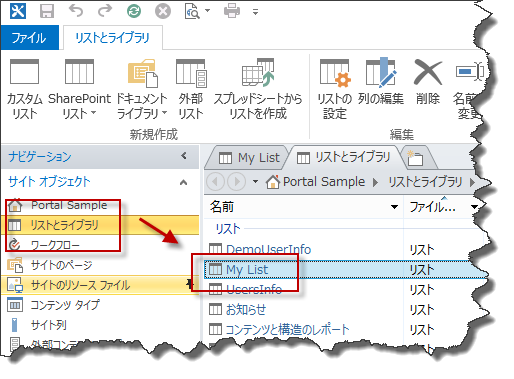Open the お知らせ list
Screen dimensions: 514x379
pos(246,310)
